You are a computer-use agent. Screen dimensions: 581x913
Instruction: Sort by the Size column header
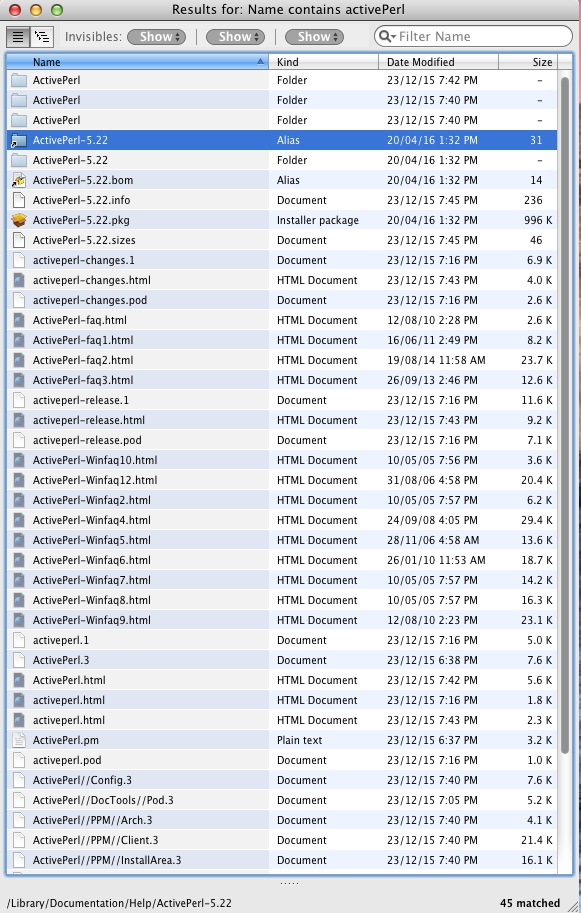(527, 62)
